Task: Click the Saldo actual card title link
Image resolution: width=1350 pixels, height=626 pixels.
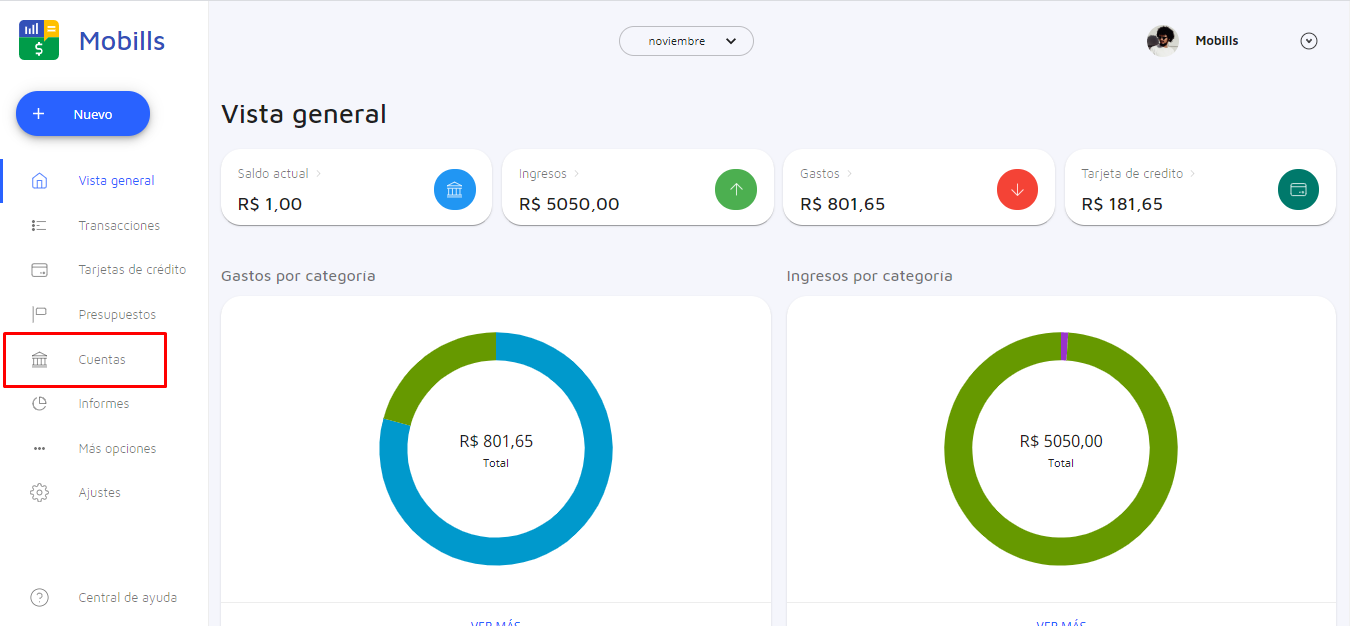Action: (273, 174)
